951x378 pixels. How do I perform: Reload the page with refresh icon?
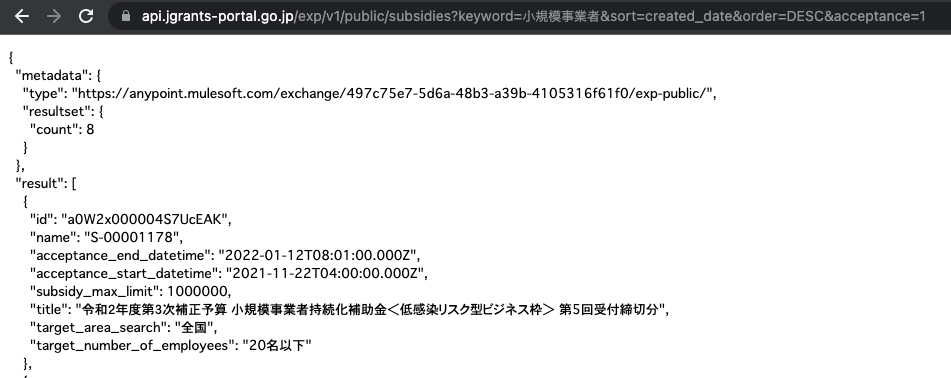pyautogui.click(x=86, y=16)
